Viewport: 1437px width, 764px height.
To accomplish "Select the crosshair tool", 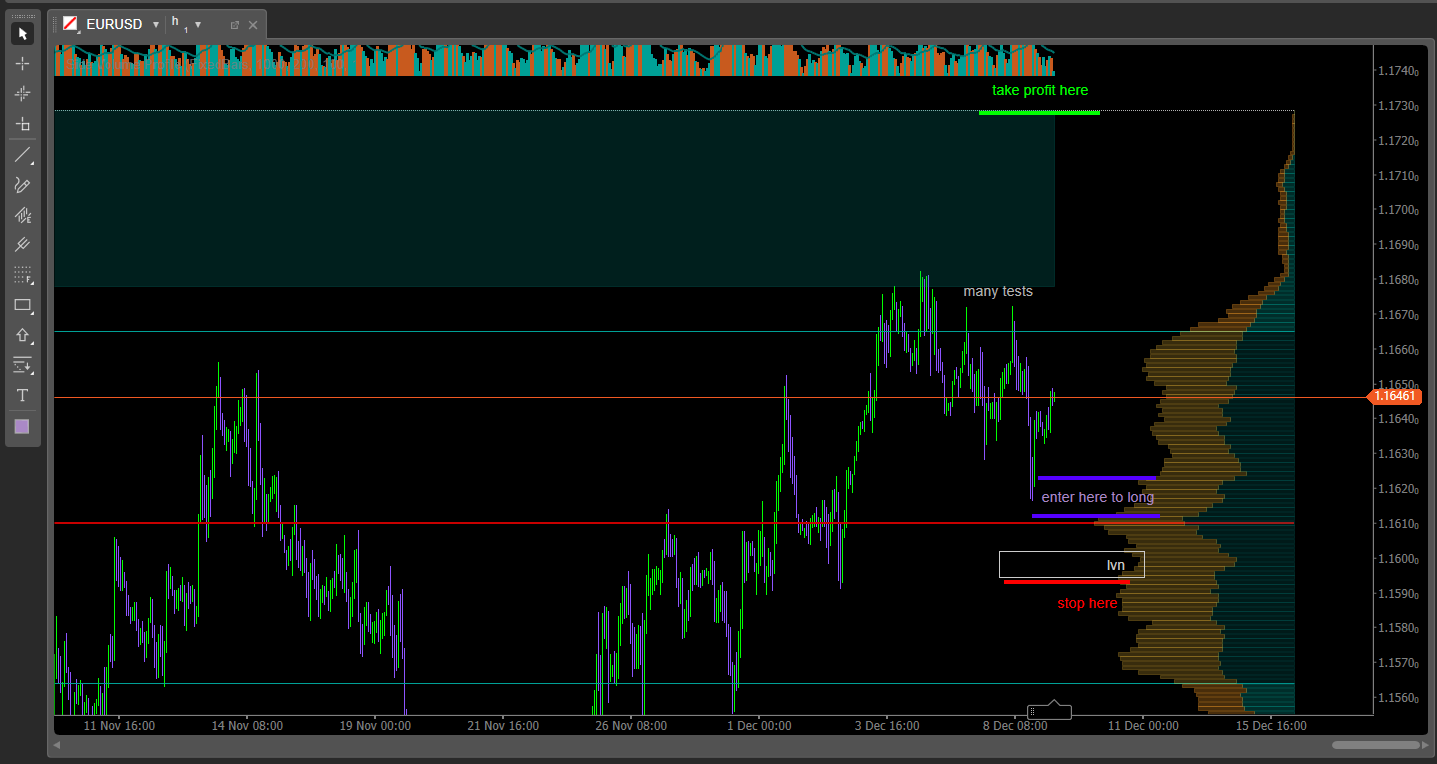I will [x=22, y=64].
